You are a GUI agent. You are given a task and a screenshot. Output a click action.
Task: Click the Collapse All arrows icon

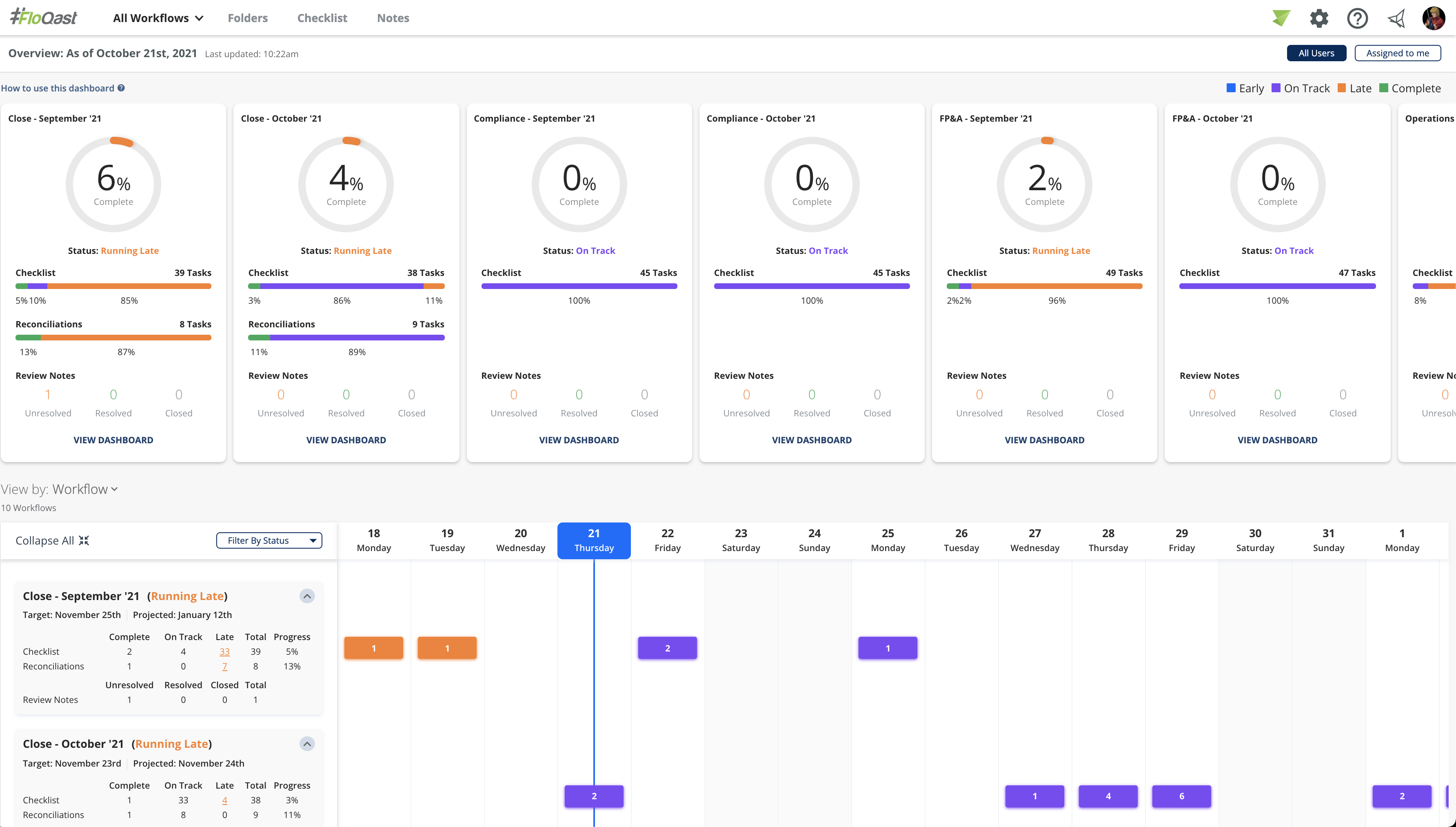[x=84, y=540]
